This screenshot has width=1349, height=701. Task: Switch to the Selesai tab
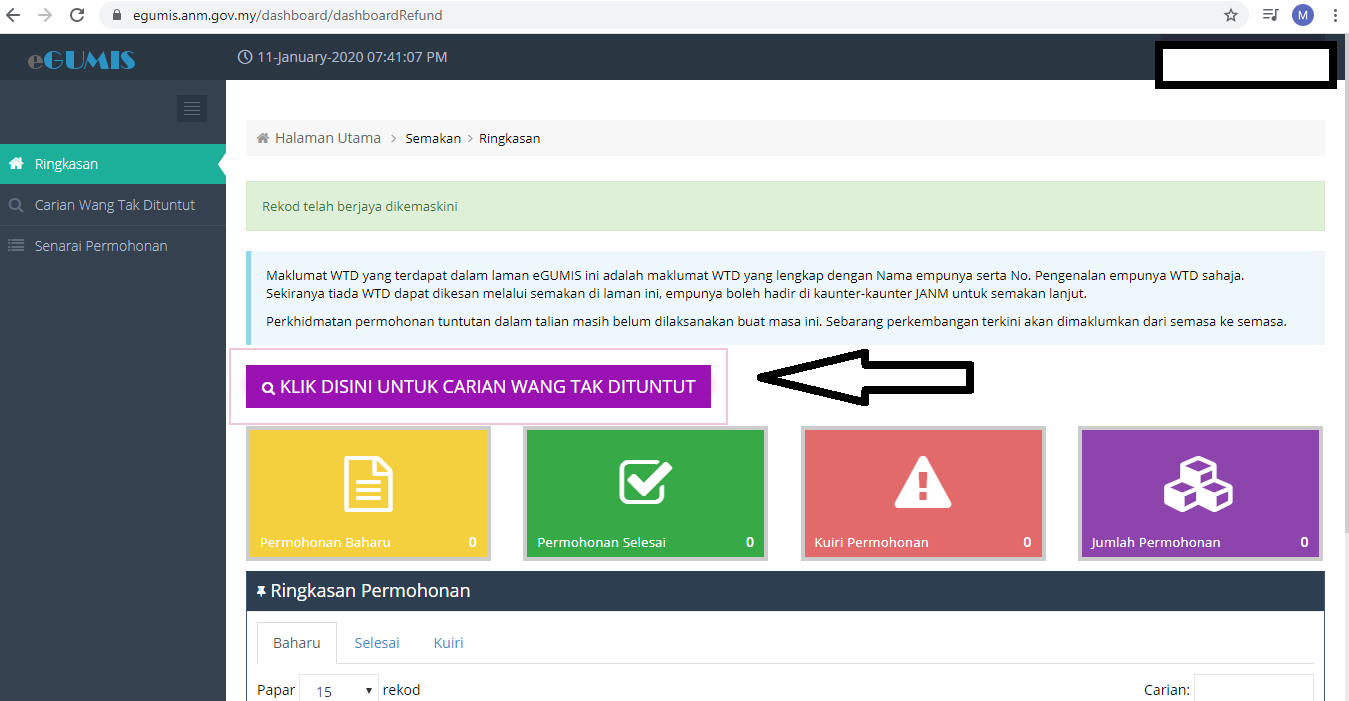(x=377, y=643)
